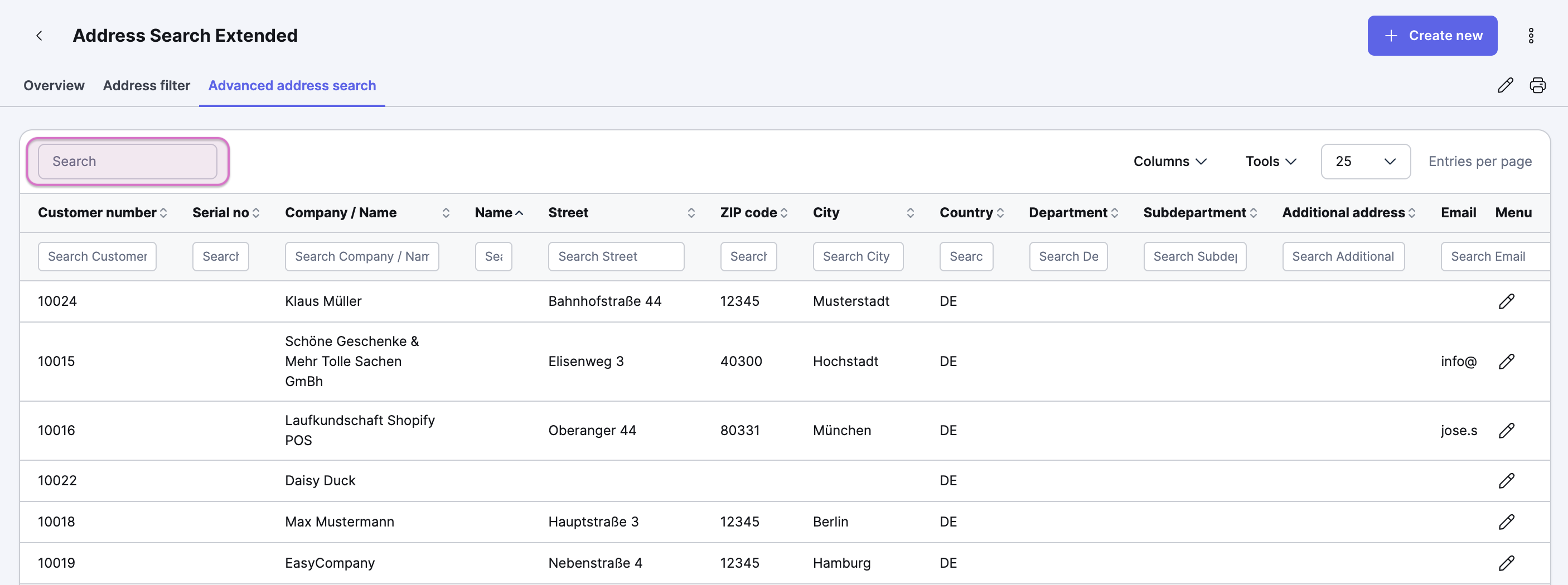Edit the Klaus Müller row via pencil icon
This screenshot has height=585, width=1568.
[x=1506, y=301]
